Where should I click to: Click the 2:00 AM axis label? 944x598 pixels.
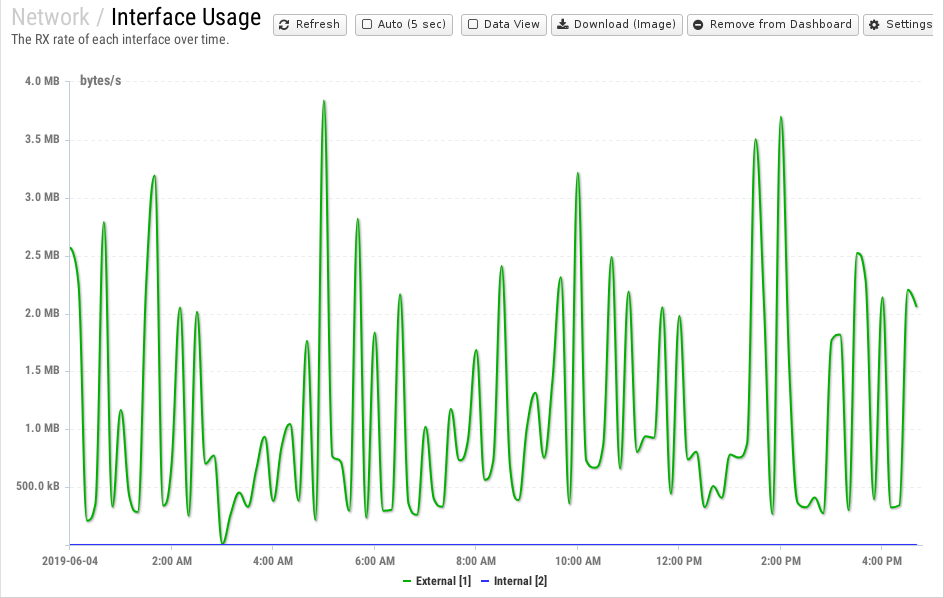pyautogui.click(x=172, y=561)
